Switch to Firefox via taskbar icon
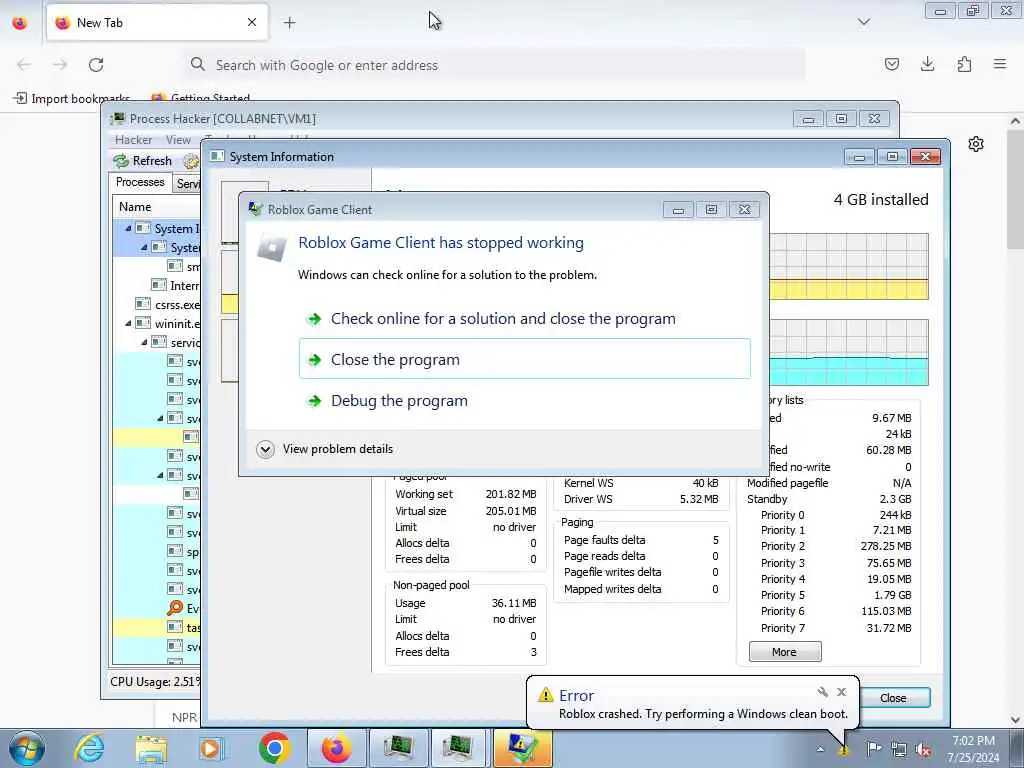 tap(336, 748)
